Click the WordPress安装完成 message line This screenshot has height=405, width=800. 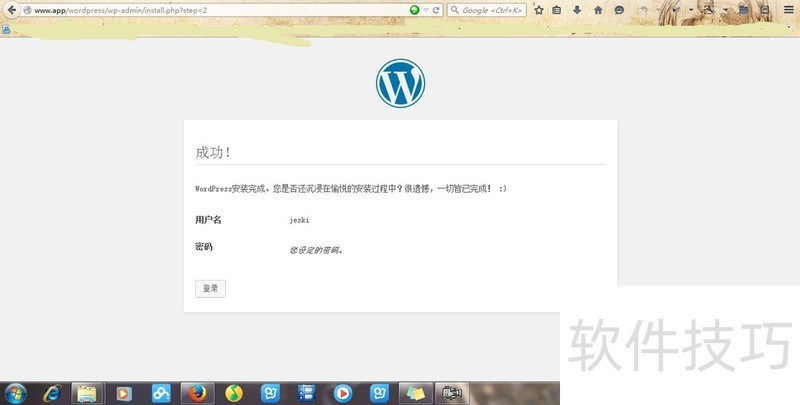coord(351,189)
